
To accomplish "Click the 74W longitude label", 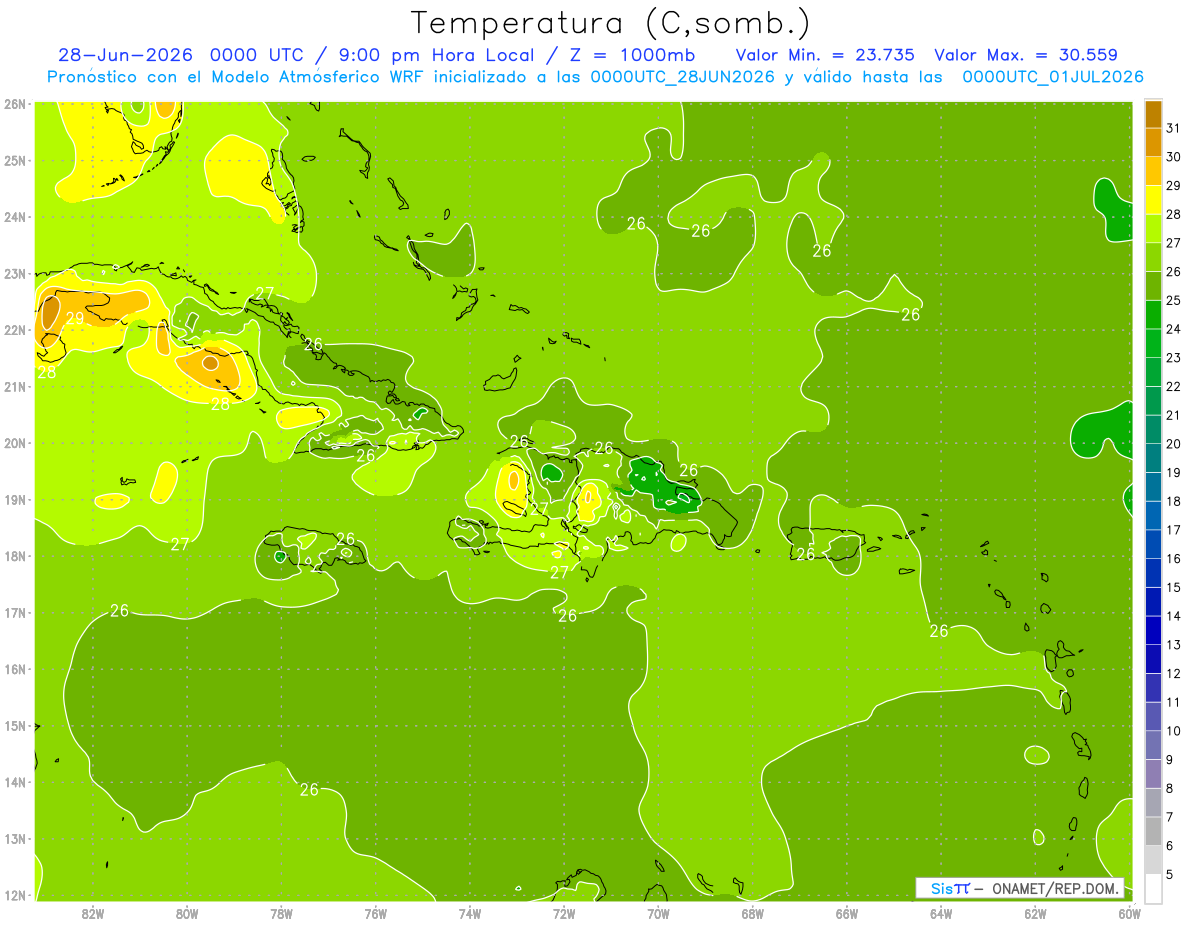I will pos(470,913).
